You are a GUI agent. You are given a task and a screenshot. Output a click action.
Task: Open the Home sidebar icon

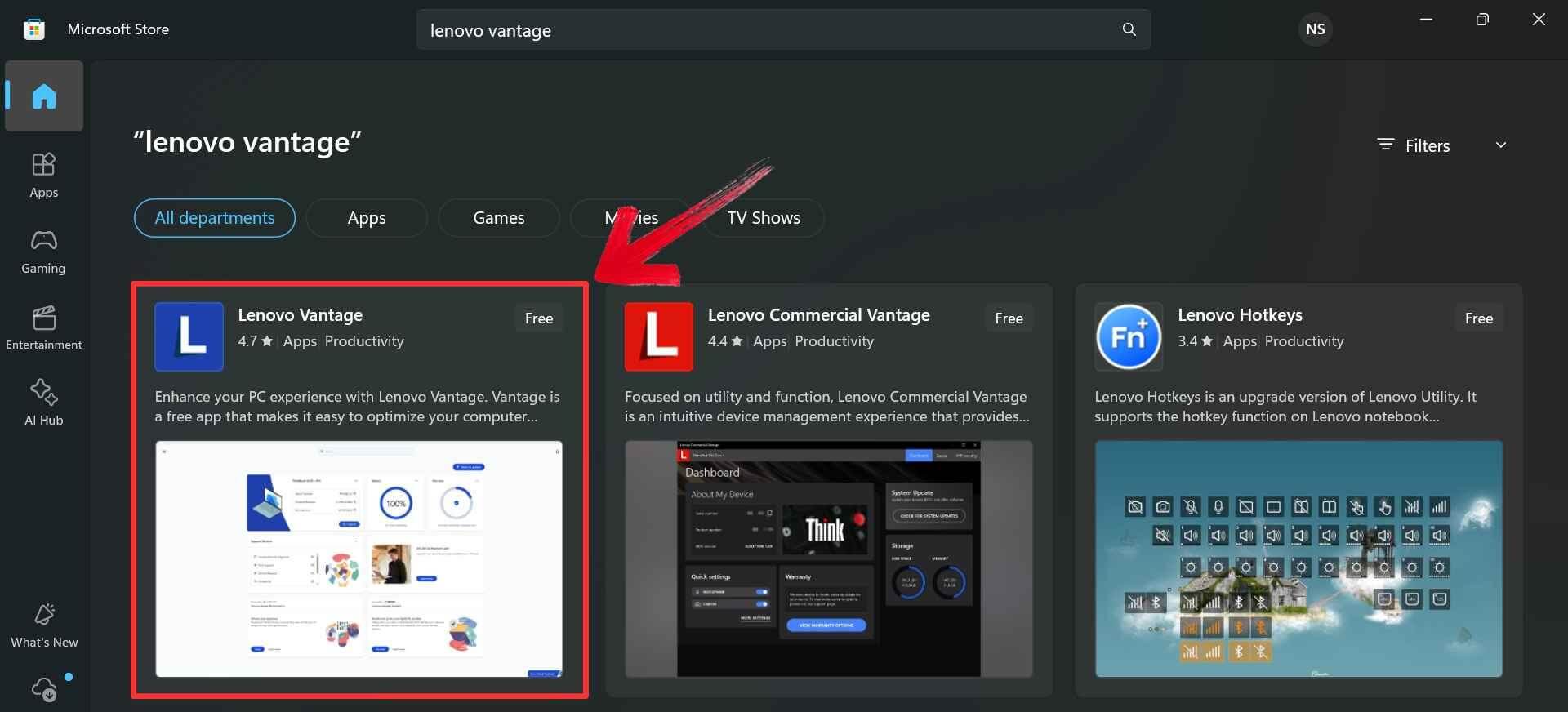pos(44,96)
